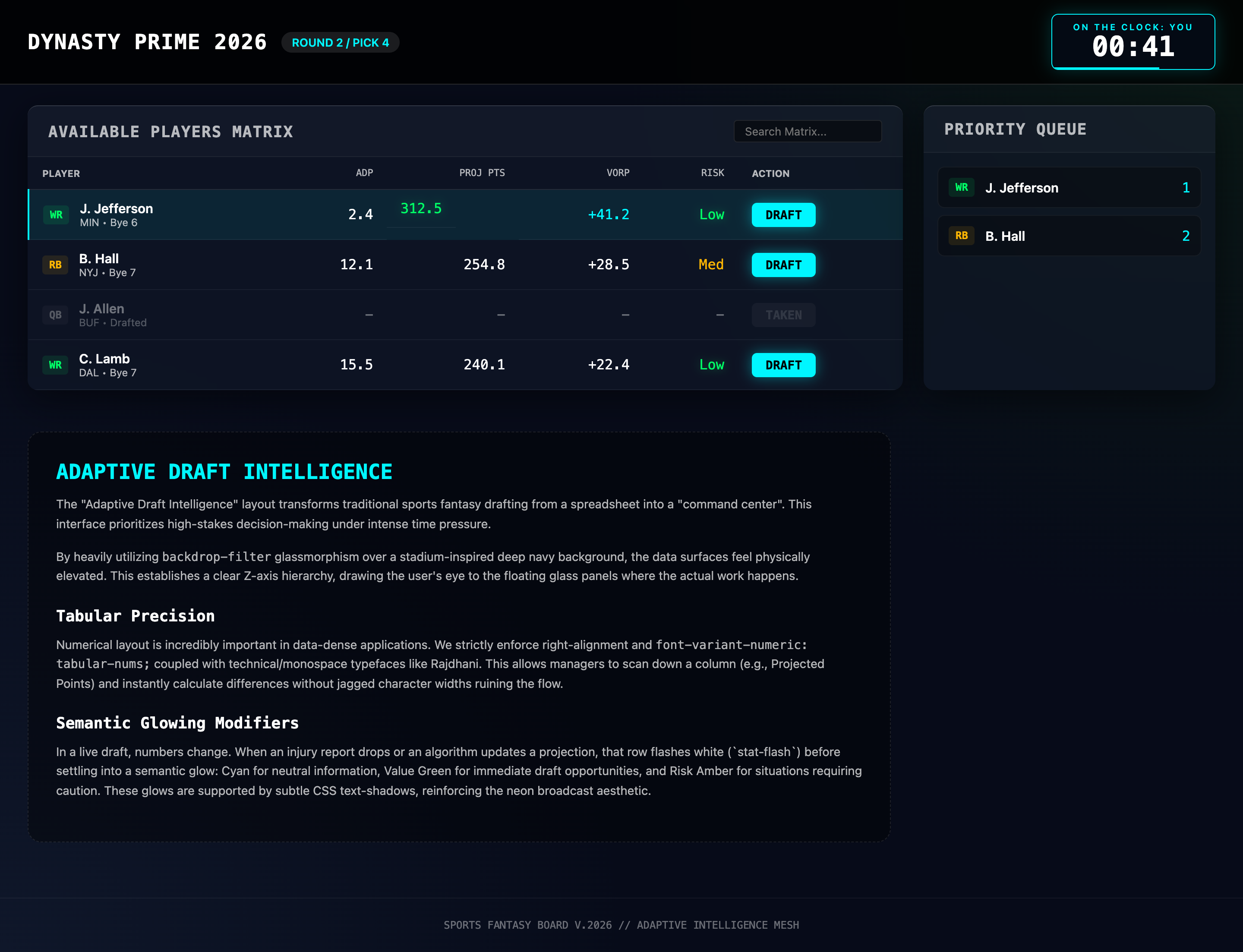Draft J. Jefferson from the matrix

(783, 215)
